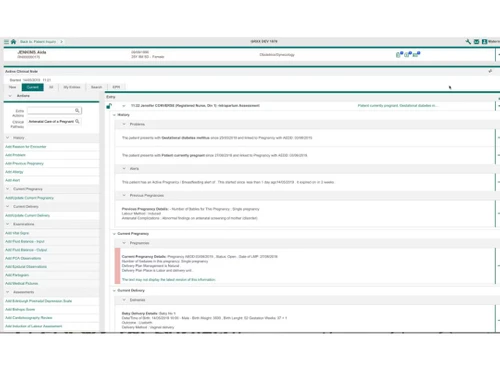The image size is (500, 375).
Task: Collapse the History group in Actions list
Action: point(8,138)
